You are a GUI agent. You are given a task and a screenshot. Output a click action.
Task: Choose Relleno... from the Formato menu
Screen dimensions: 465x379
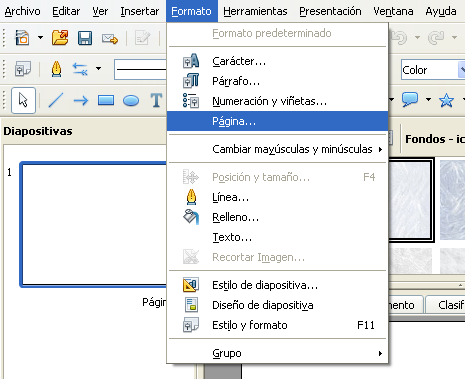[x=277, y=217]
